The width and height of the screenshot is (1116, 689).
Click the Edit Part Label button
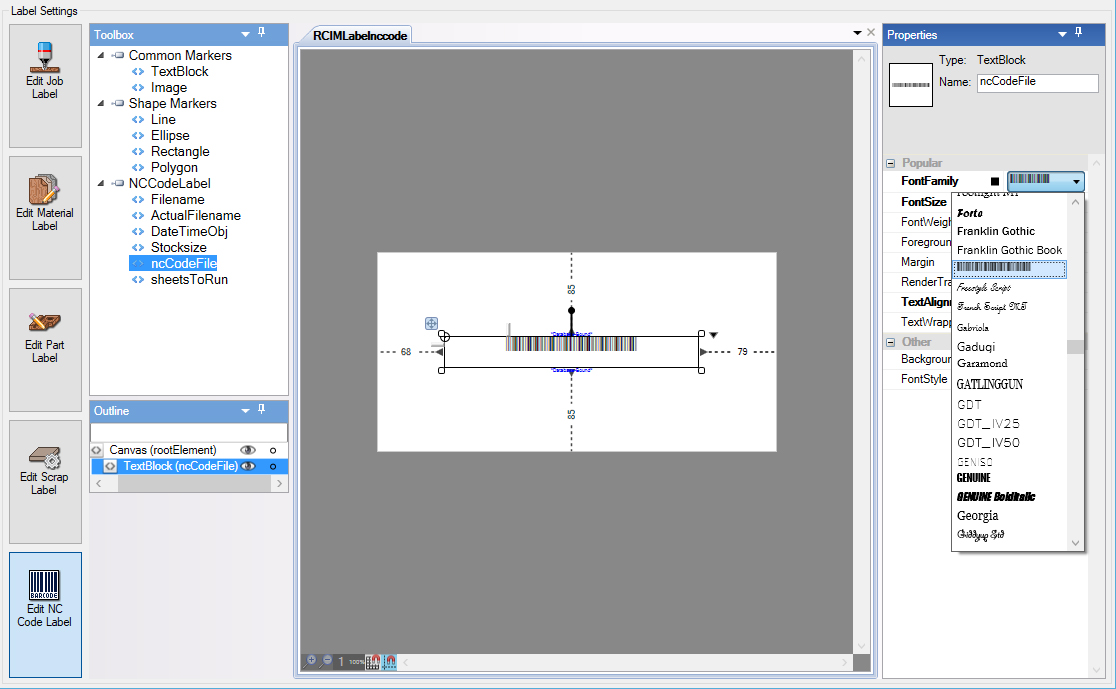click(45, 349)
